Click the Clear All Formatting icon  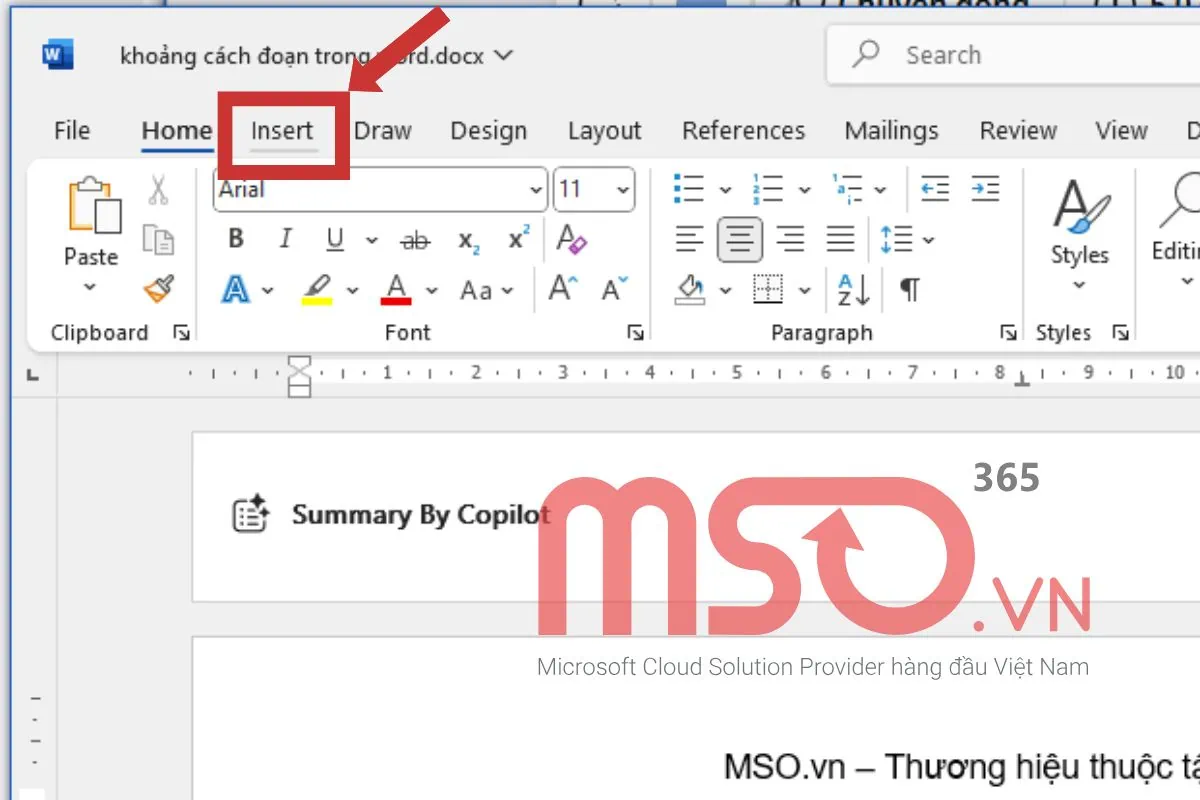[572, 240]
